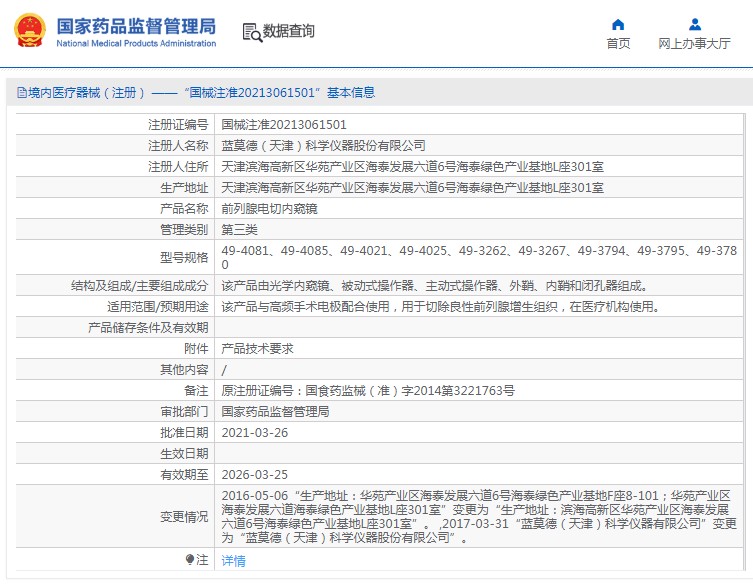Click the composition text 该产品由光学内窥镜
Image resolution: width=753 pixels, height=584 pixels.
pos(436,286)
